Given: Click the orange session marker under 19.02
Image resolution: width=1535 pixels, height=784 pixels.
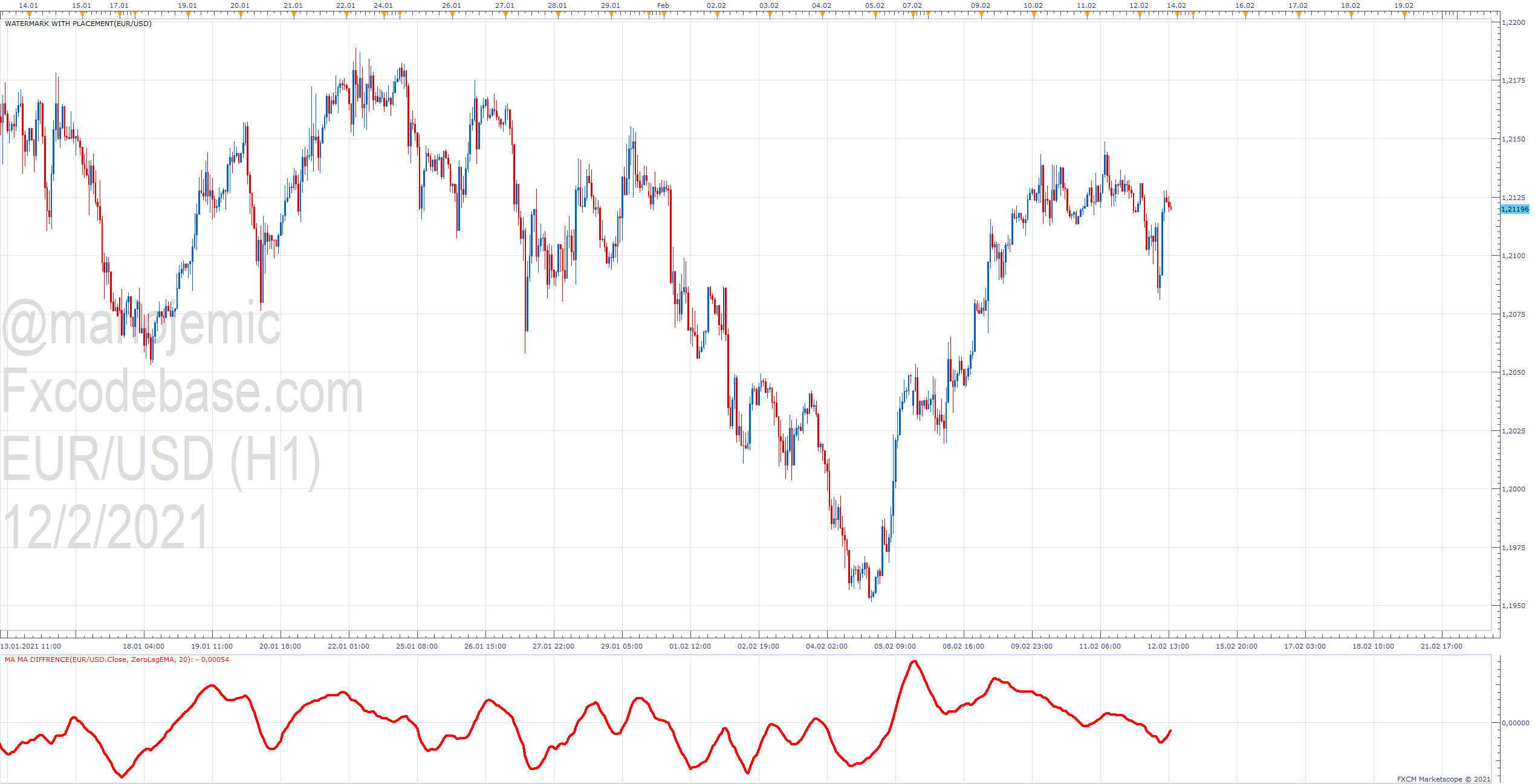Looking at the screenshot, I should coord(1404,15).
